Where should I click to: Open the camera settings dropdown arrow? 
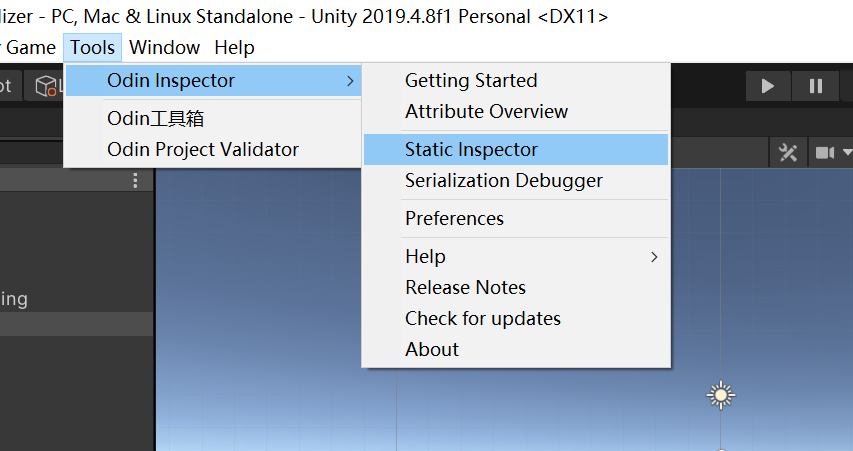click(847, 152)
